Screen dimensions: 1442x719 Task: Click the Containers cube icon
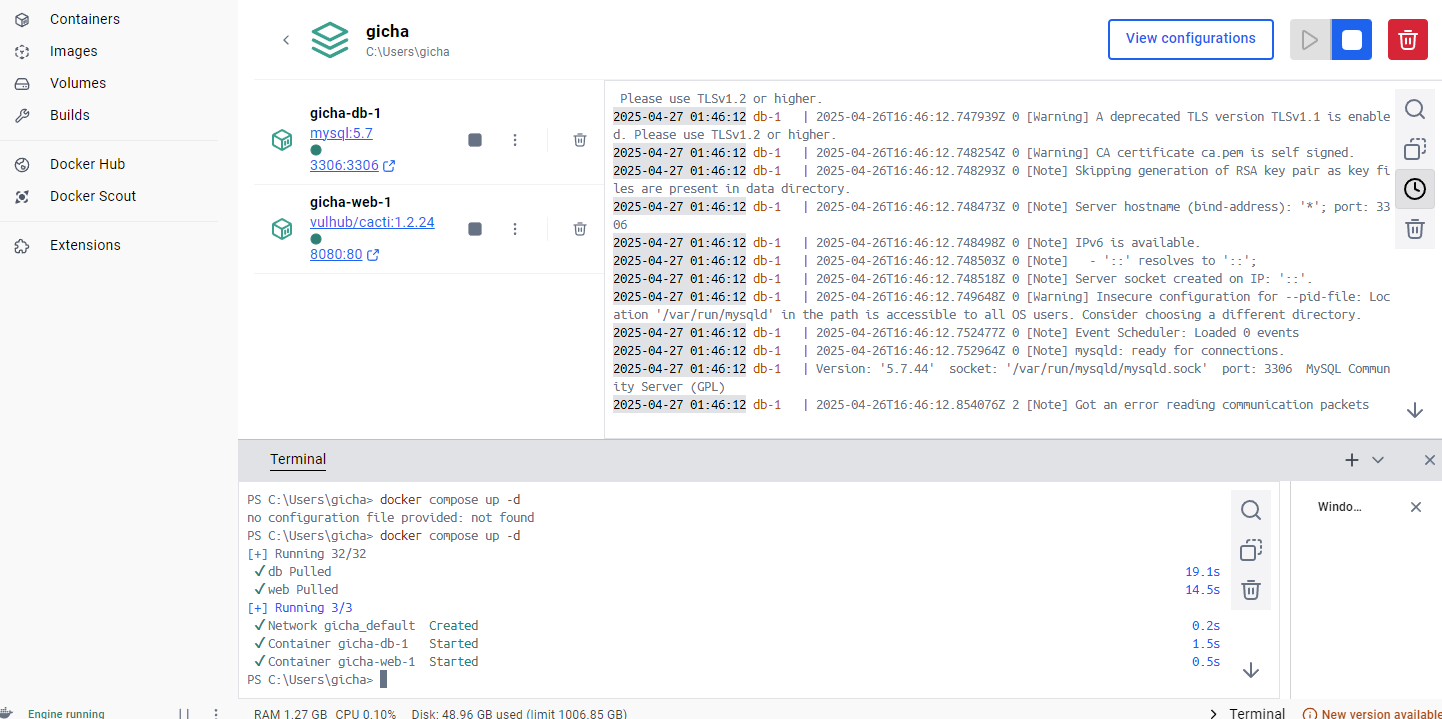[22, 19]
